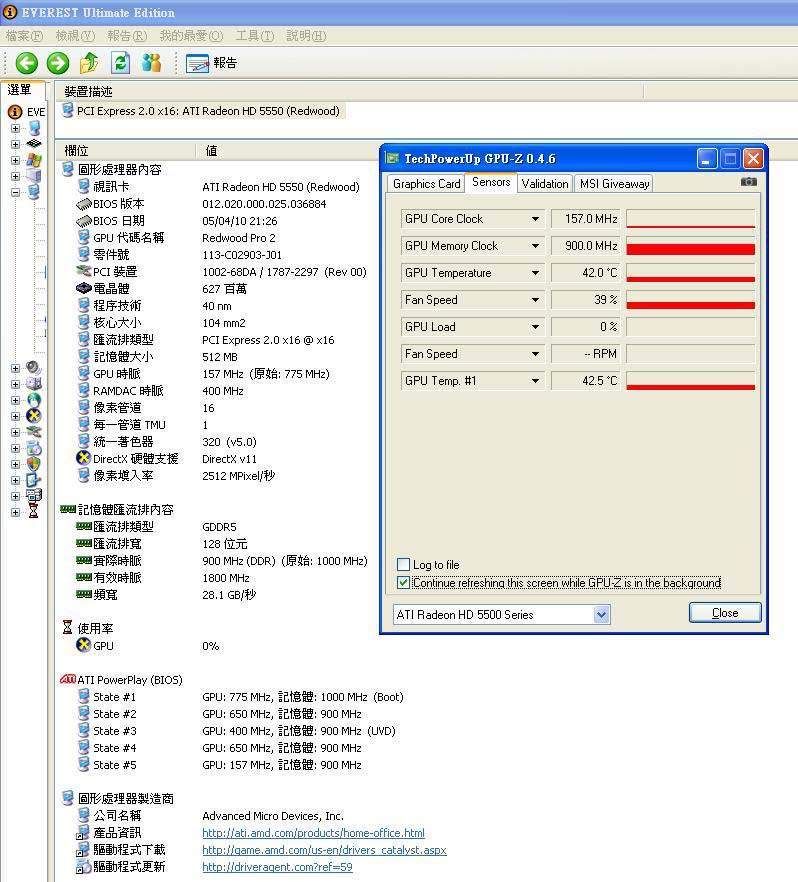The height and width of the screenshot is (882, 798).
Task: Open the driveragent.com link
Action: coord(277,867)
